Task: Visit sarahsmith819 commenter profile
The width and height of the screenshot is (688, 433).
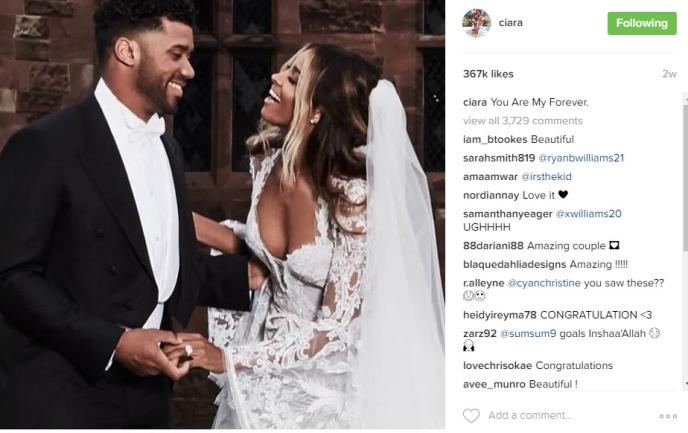Action: coord(499,158)
